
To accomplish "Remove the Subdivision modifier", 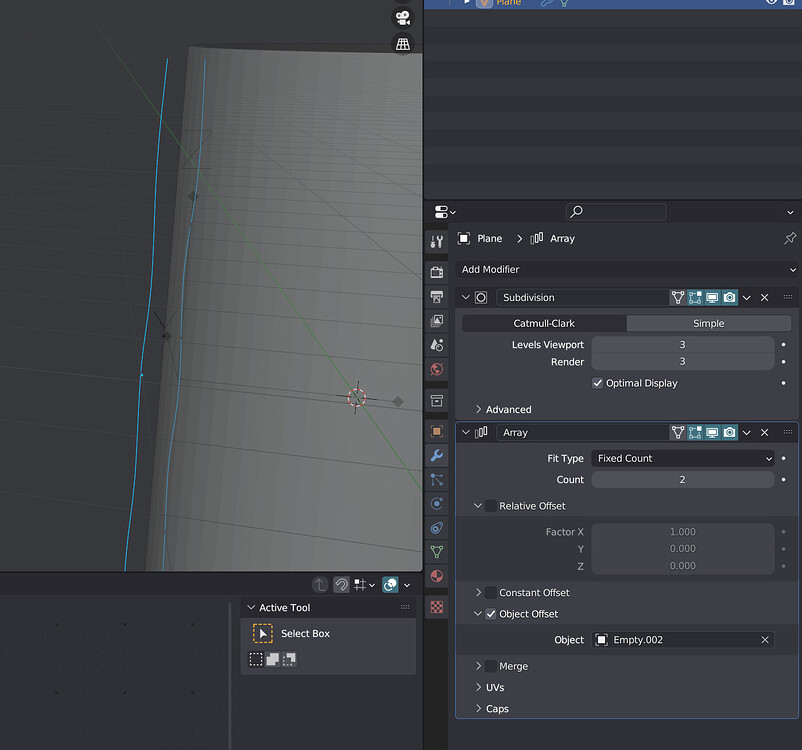I will [x=765, y=297].
